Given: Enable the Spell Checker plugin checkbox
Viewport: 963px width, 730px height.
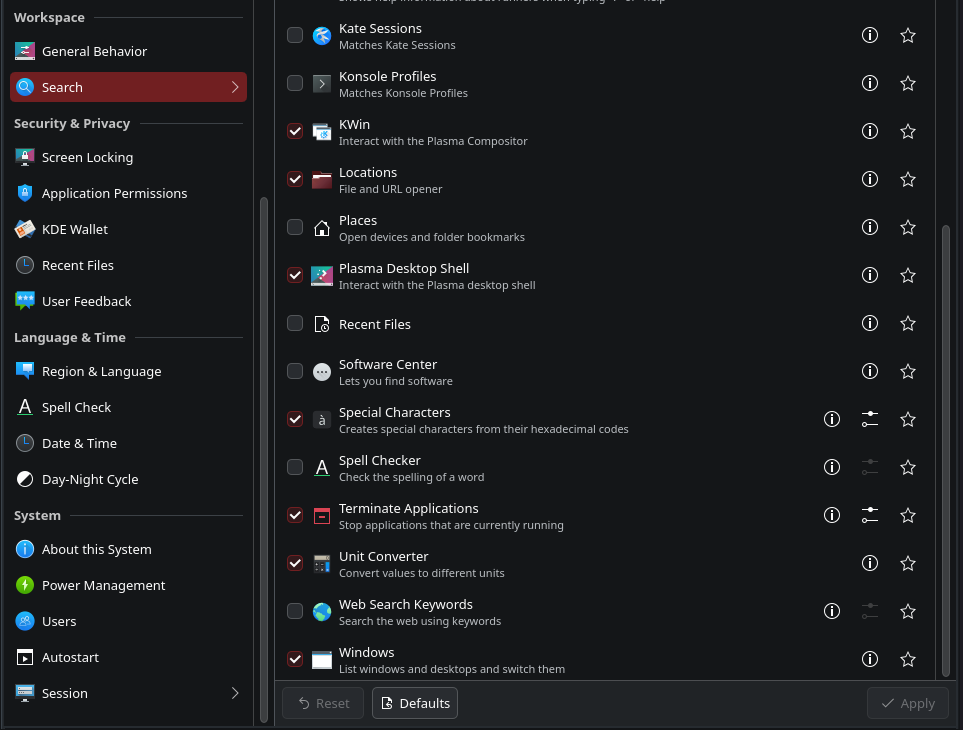Looking at the screenshot, I should 295,467.
